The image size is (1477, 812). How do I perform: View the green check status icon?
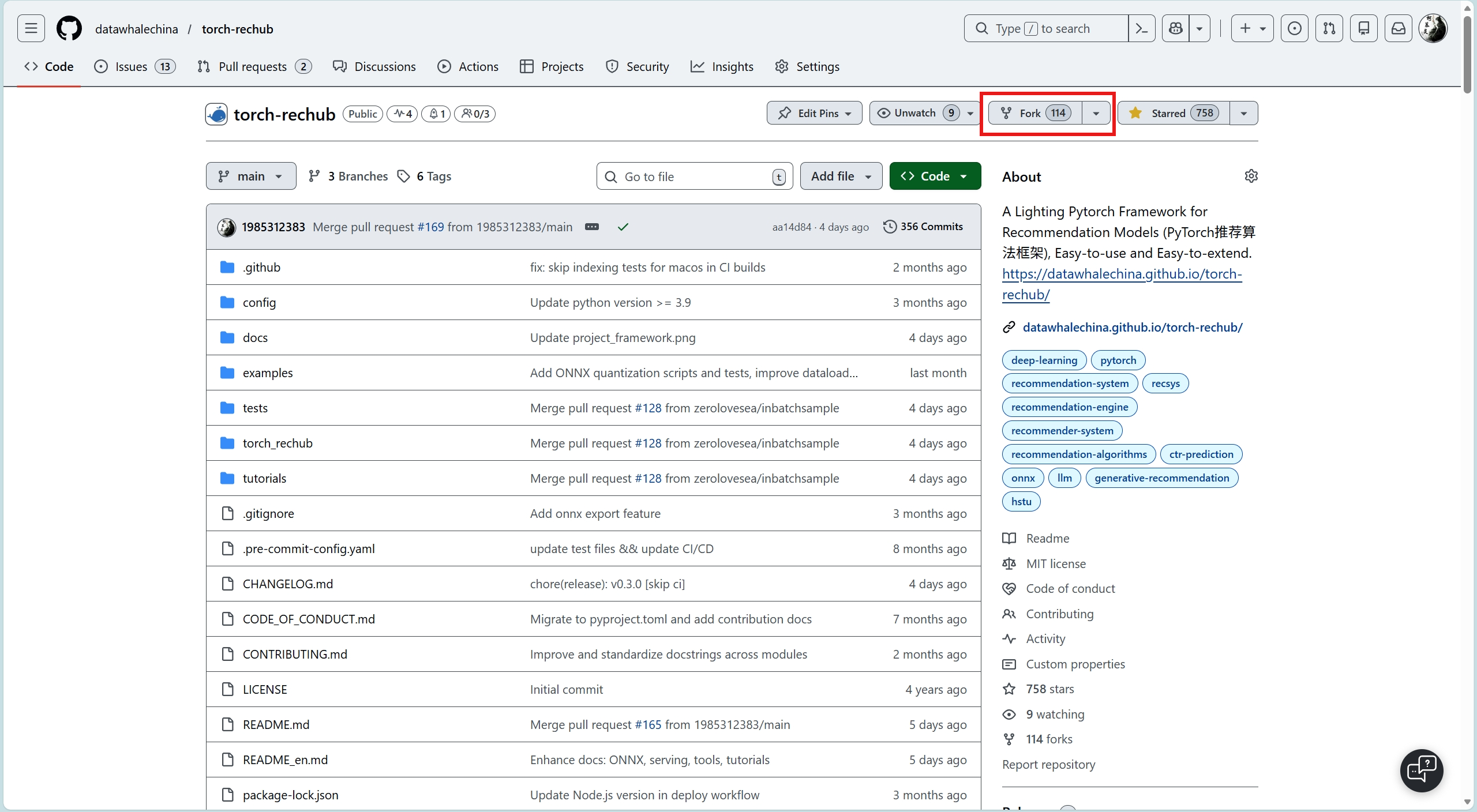(623, 227)
